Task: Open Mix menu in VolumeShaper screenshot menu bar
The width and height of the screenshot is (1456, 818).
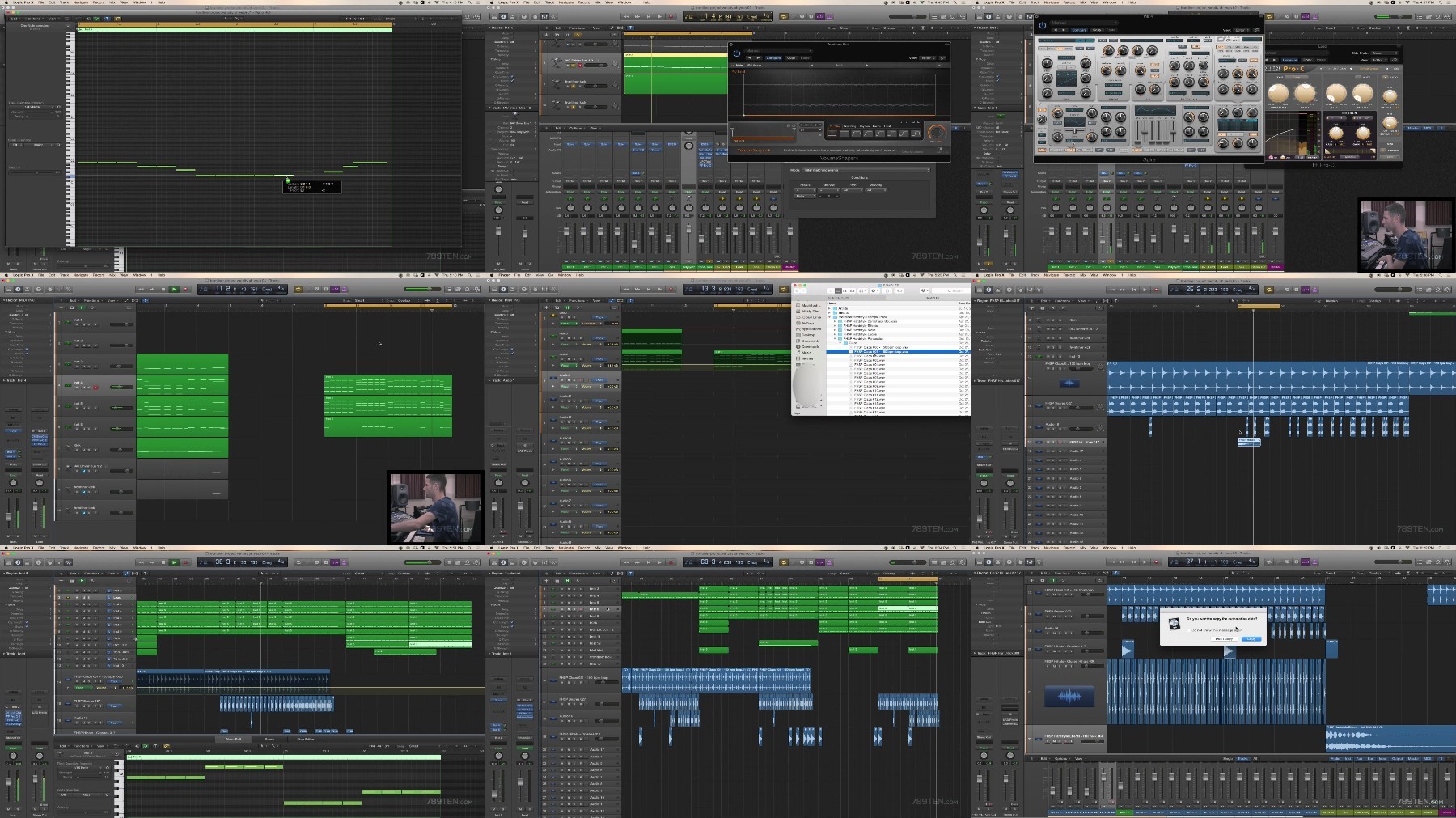Action: tap(597, 2)
